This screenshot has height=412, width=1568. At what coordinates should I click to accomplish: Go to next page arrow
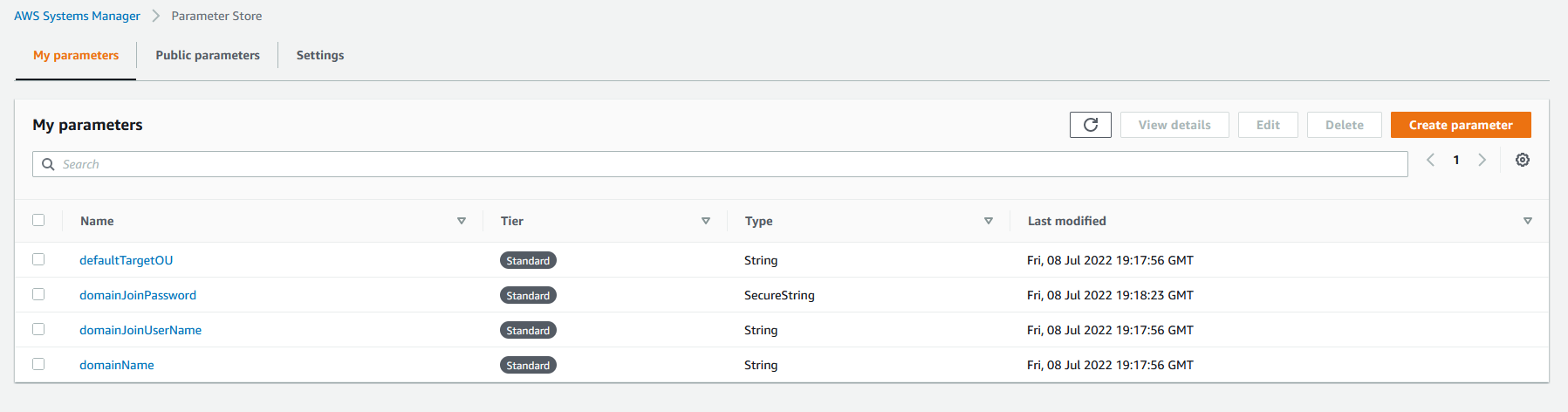coord(1482,160)
